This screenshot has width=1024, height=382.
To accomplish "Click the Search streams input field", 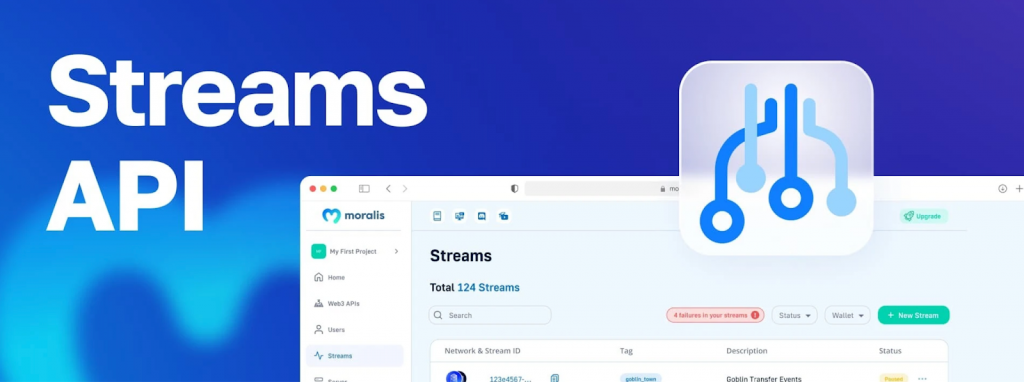I will click(490, 315).
